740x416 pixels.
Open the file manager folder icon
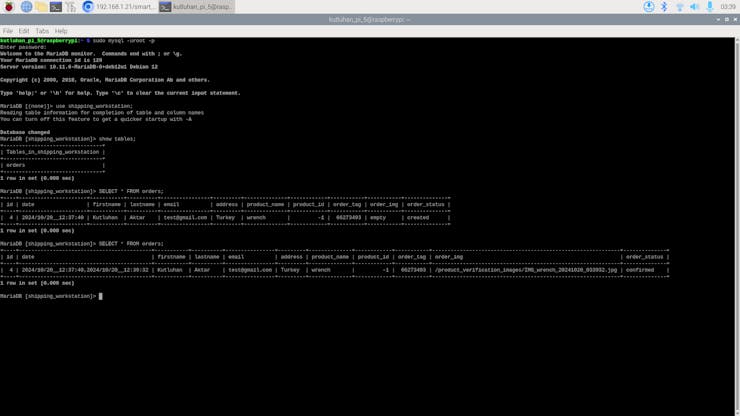(x=41, y=7)
